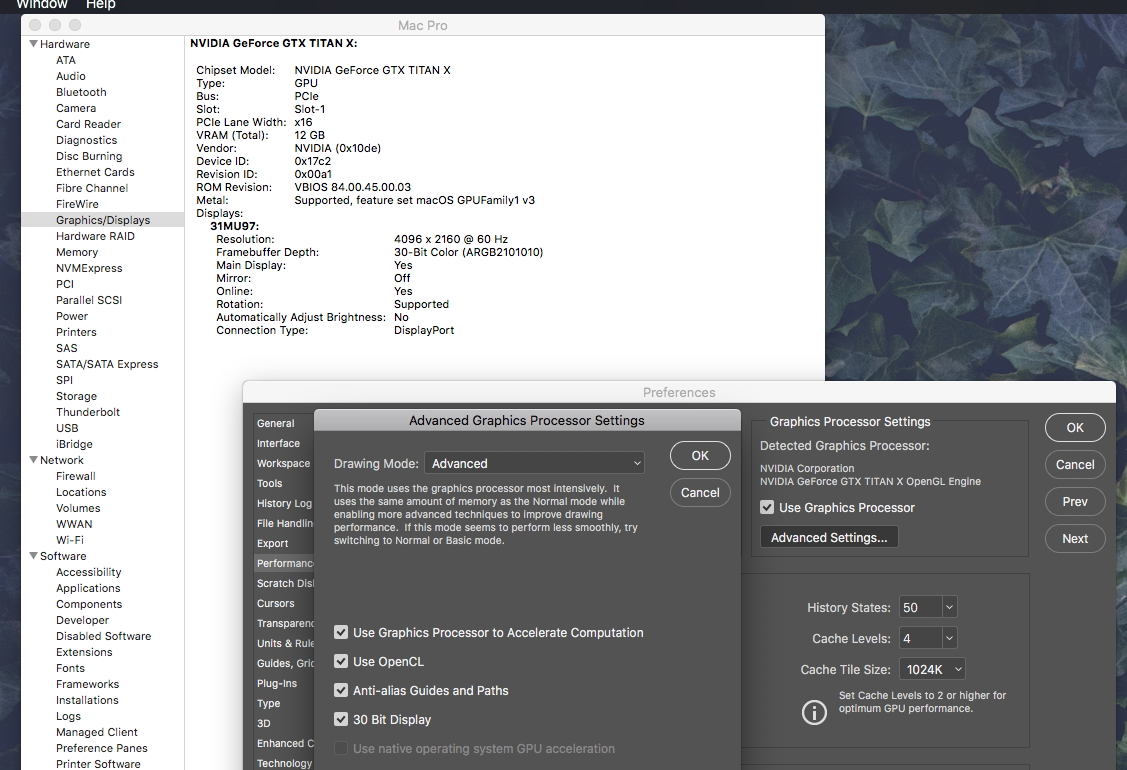Click the Cache Levels value field

(x=920, y=638)
